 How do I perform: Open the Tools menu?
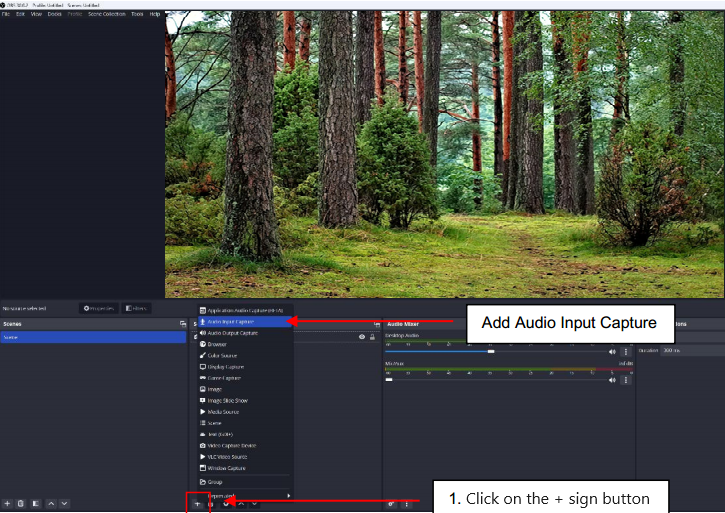[x=137, y=14]
